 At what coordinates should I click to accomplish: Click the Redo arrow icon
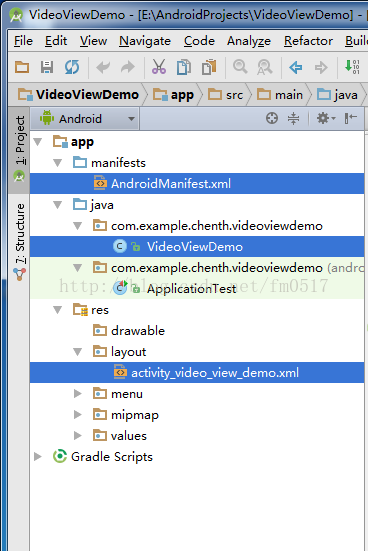pyautogui.click(x=128, y=67)
